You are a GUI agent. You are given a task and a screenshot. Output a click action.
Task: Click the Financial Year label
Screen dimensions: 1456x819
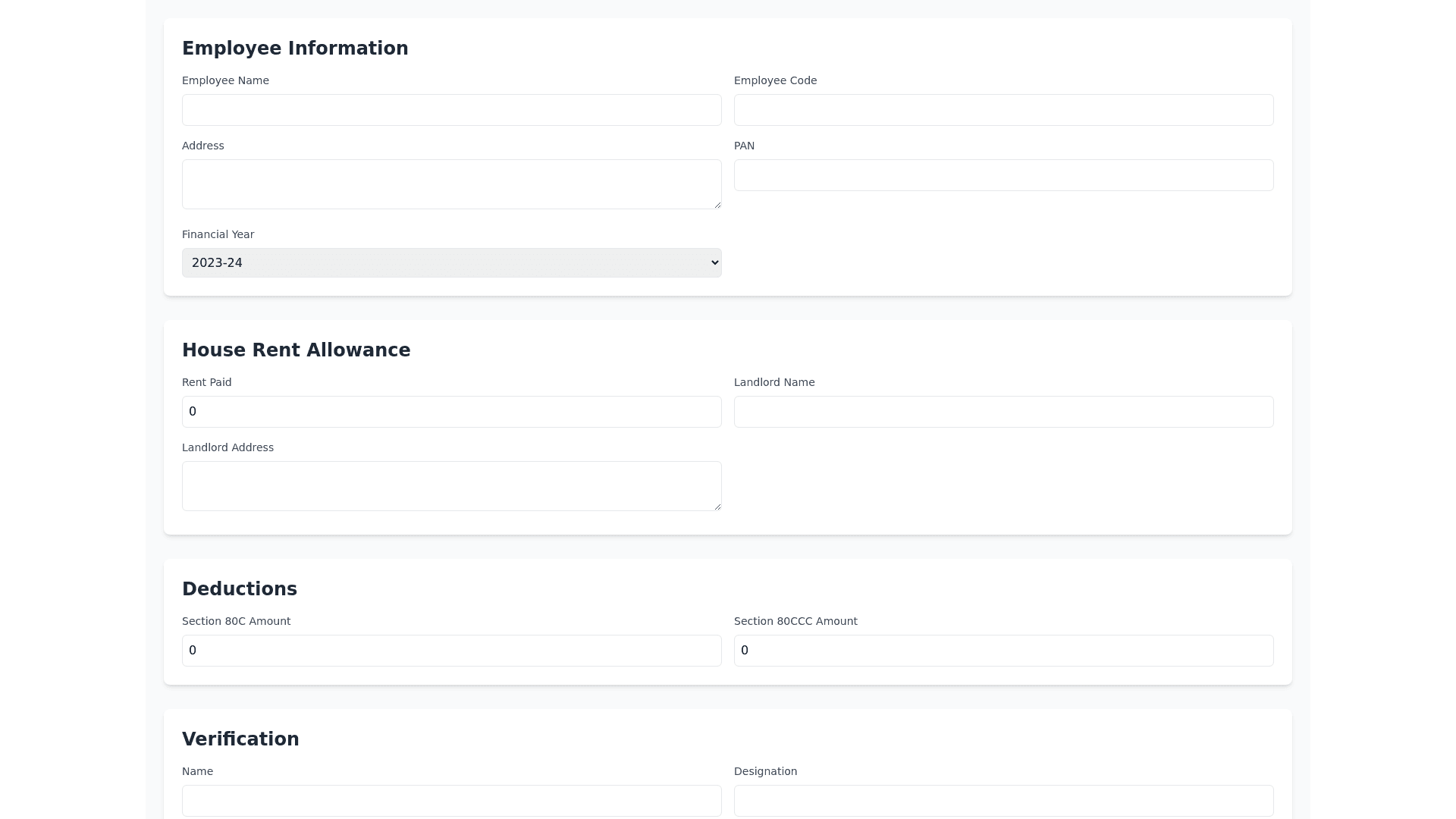coord(218,234)
